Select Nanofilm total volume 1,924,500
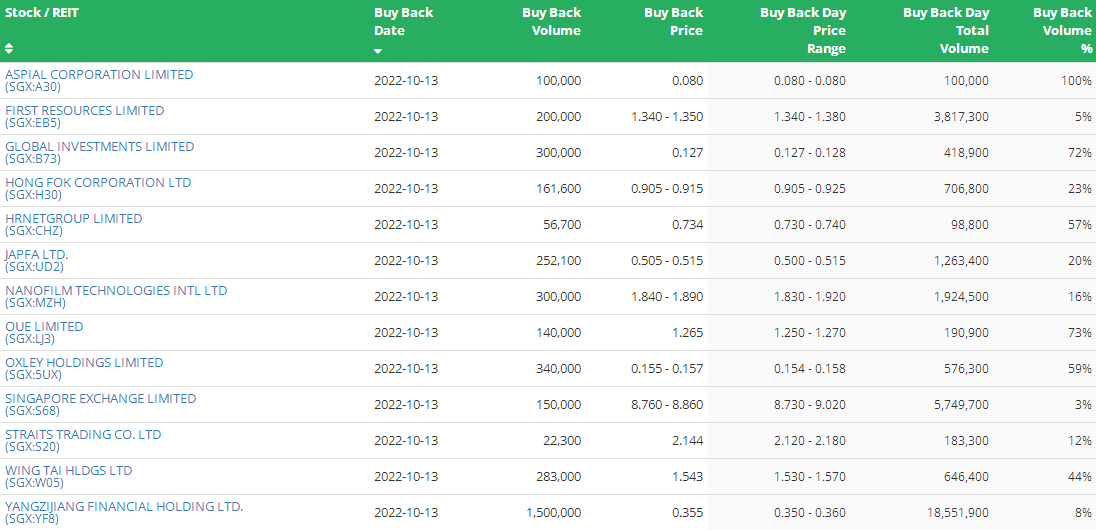 961,296
